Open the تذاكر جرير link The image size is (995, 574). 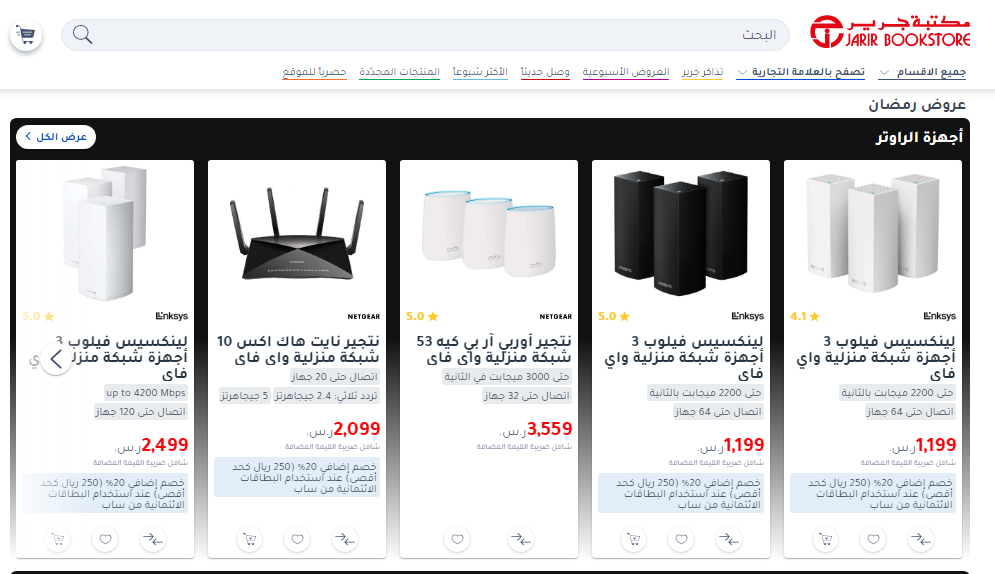point(702,72)
